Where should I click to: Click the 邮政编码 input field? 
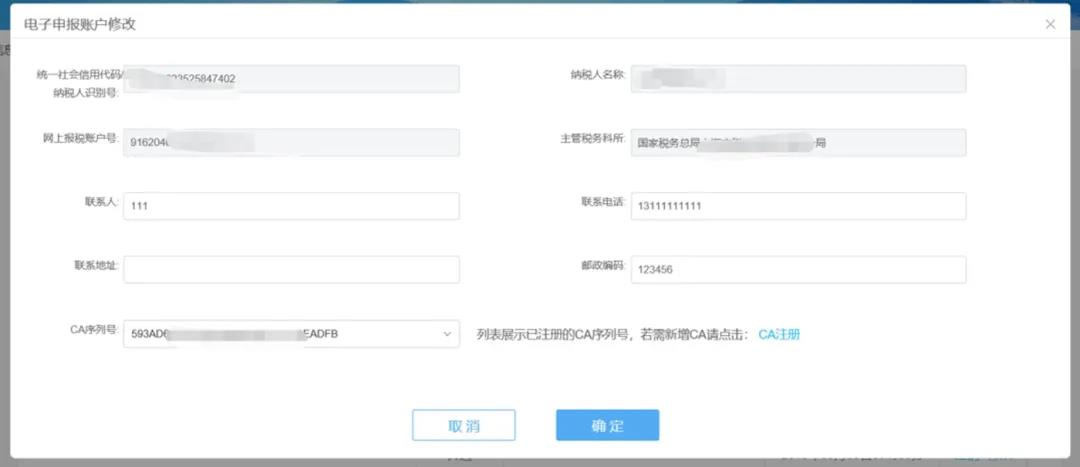[x=798, y=269]
